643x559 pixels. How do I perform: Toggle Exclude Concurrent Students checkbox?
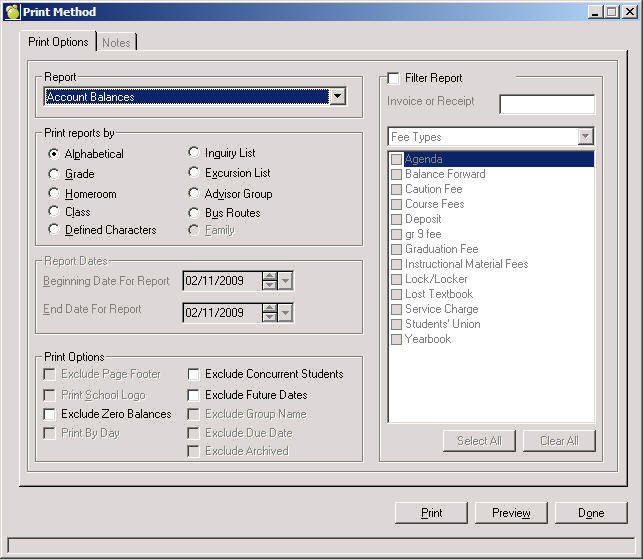[194, 374]
